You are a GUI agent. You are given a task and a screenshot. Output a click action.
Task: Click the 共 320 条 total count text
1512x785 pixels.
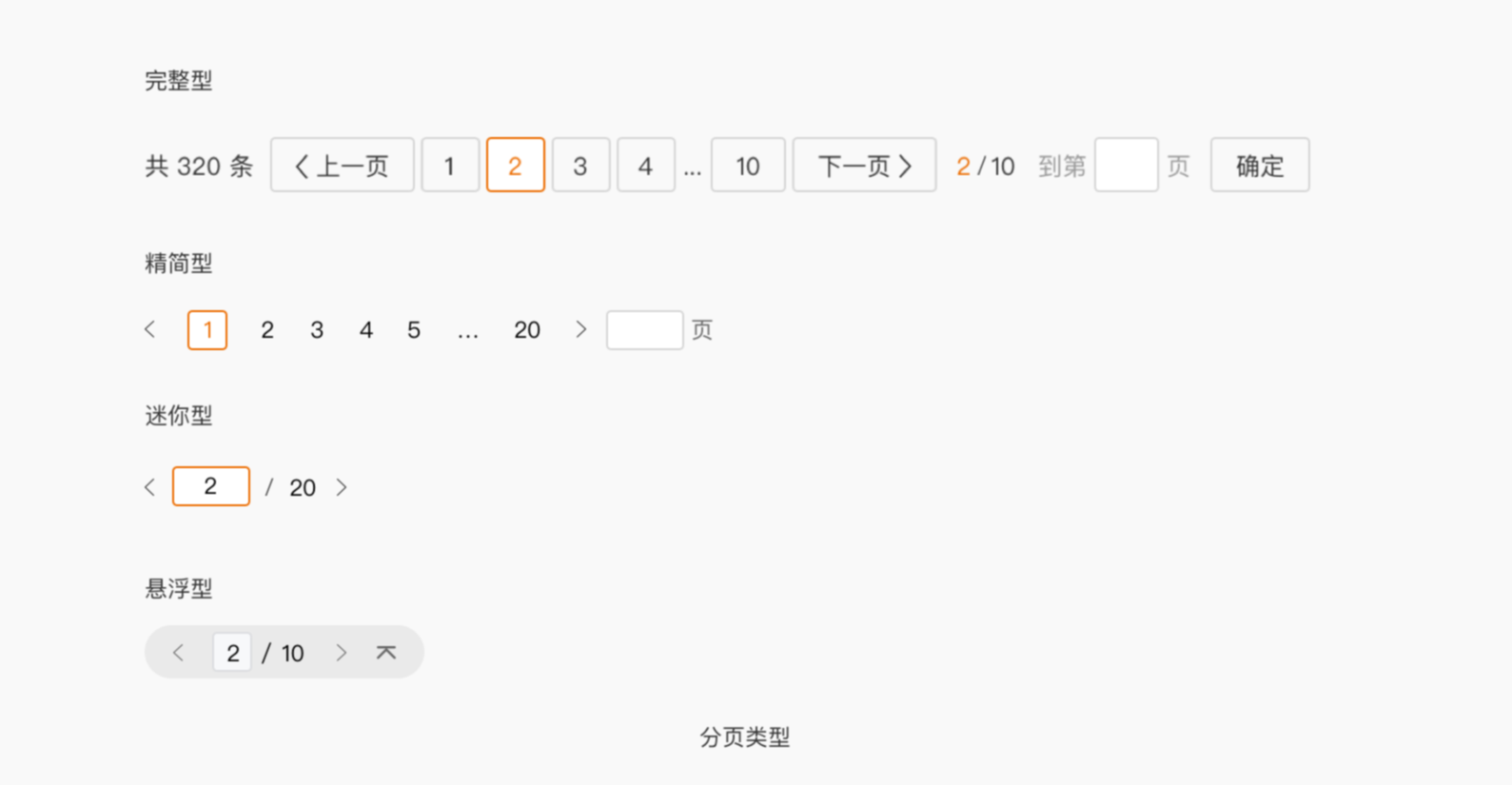(x=199, y=167)
